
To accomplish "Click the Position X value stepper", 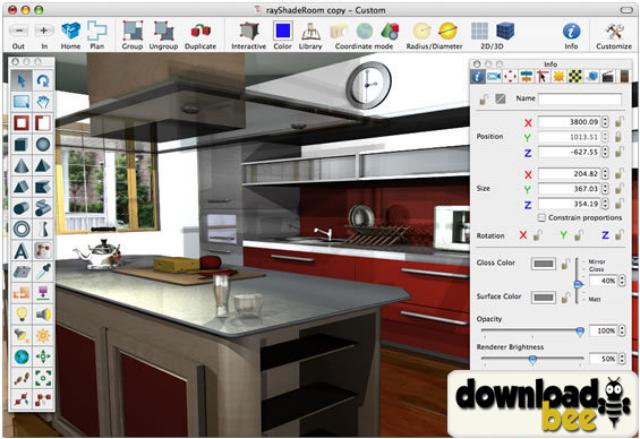I will pos(605,122).
